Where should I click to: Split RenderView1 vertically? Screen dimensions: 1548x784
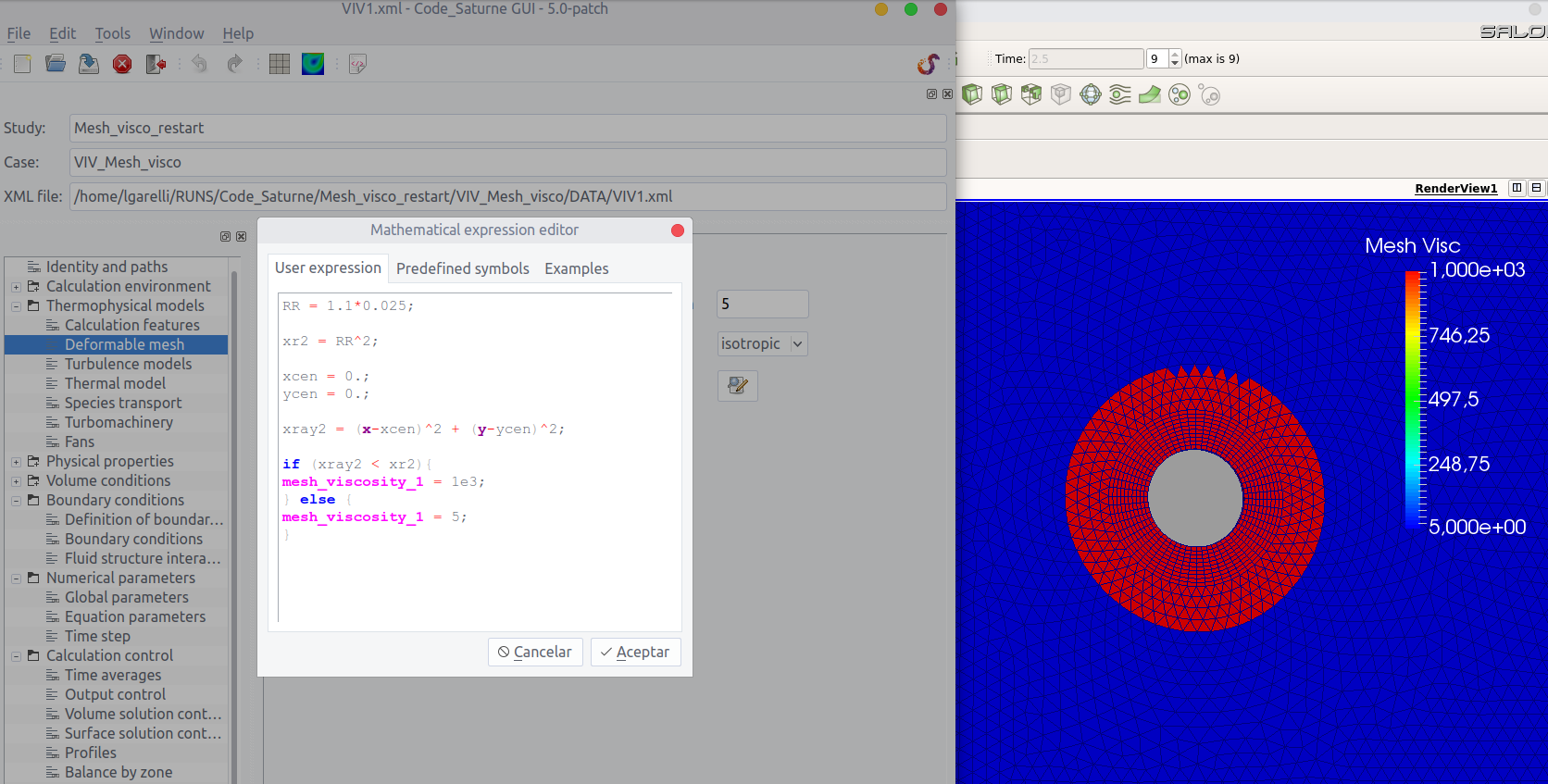tap(1536, 188)
